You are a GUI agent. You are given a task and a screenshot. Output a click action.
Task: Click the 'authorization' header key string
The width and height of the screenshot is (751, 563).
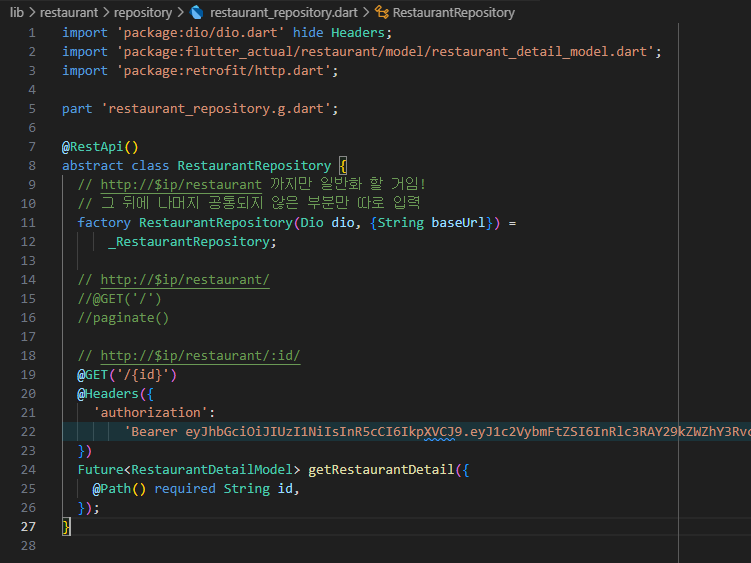(150, 413)
